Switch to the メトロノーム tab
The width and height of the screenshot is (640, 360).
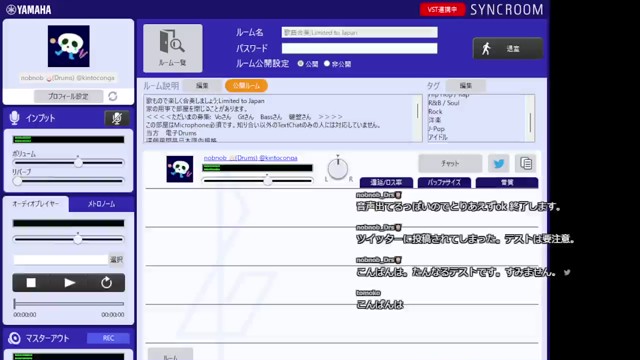[x=101, y=204]
